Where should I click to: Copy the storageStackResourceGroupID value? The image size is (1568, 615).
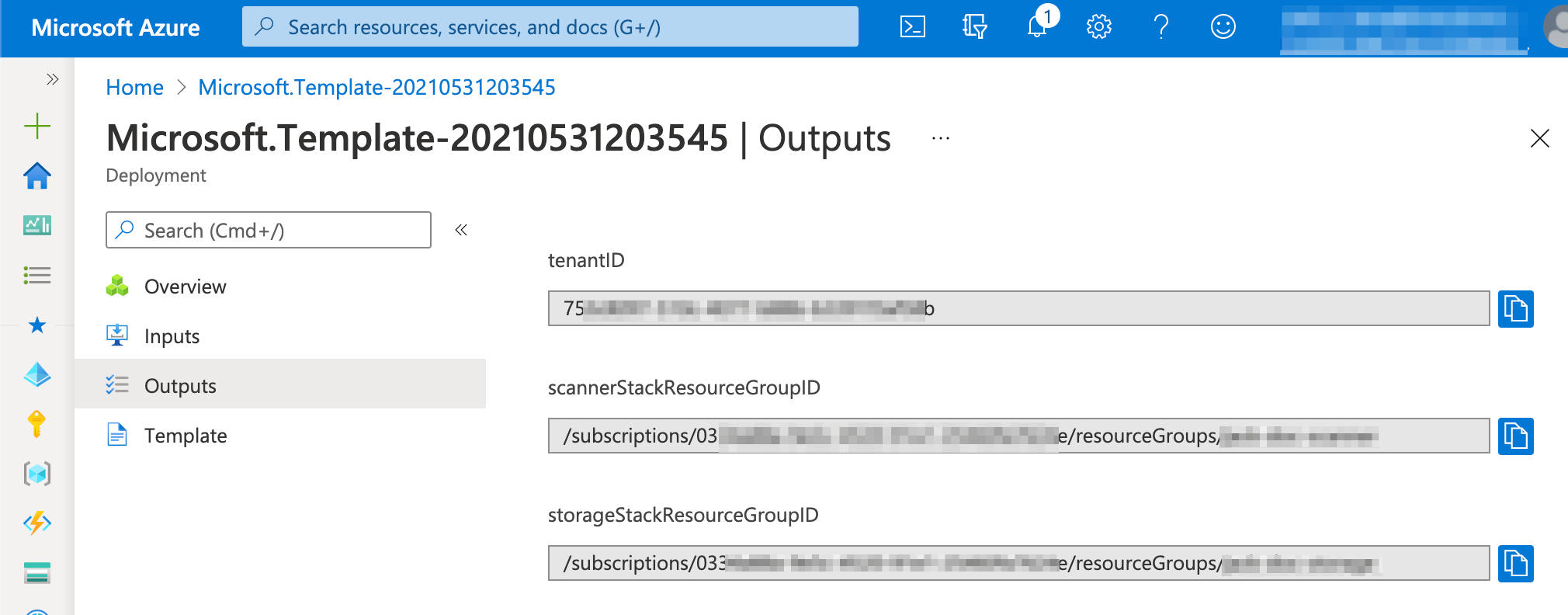pos(1515,563)
